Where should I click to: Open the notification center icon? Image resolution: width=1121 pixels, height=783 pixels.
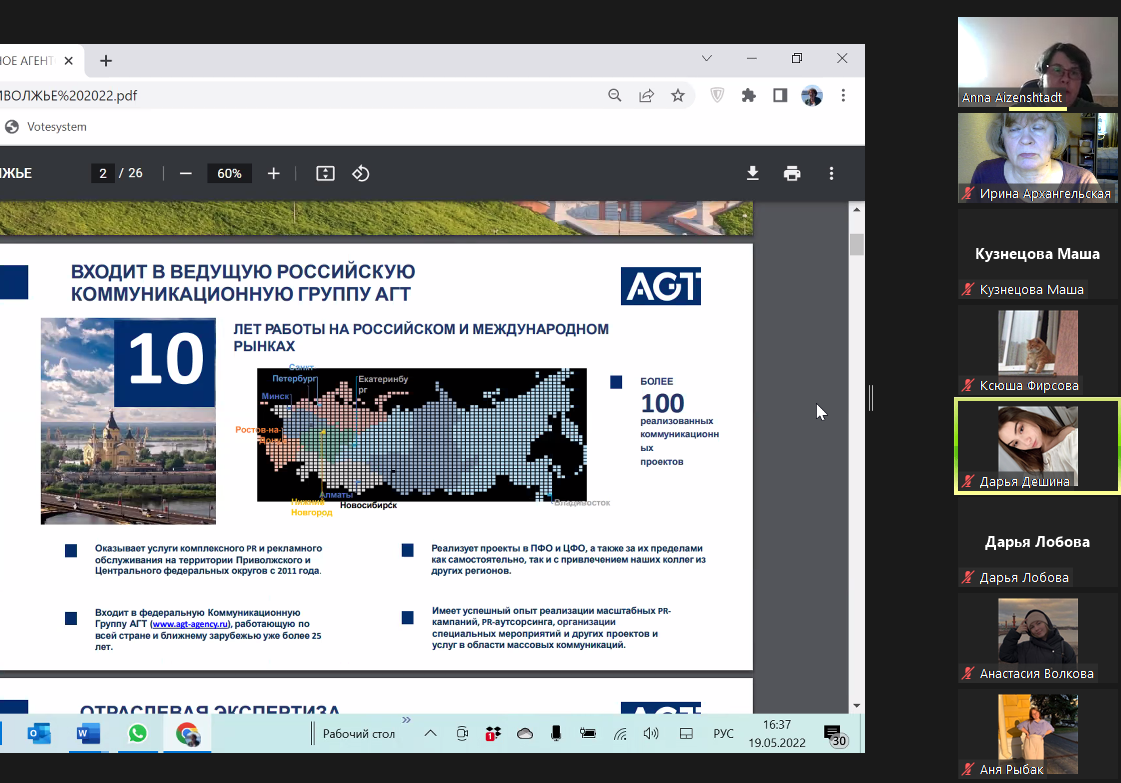(x=834, y=734)
